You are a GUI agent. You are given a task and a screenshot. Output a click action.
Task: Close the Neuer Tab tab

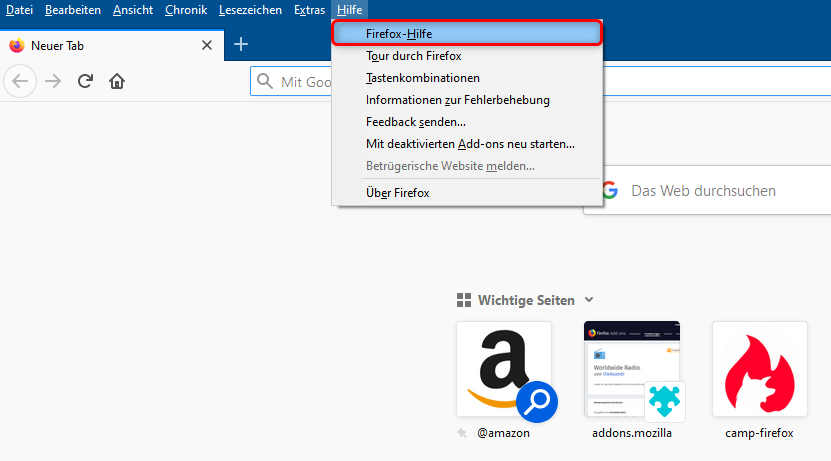point(207,46)
